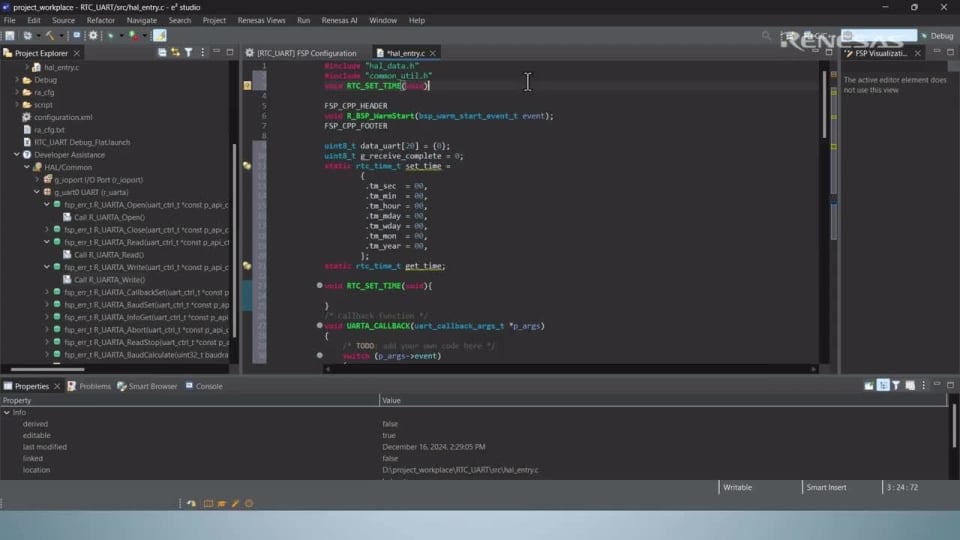960x540 pixels.
Task: Close the Properties view tab
Action: pos(57,386)
